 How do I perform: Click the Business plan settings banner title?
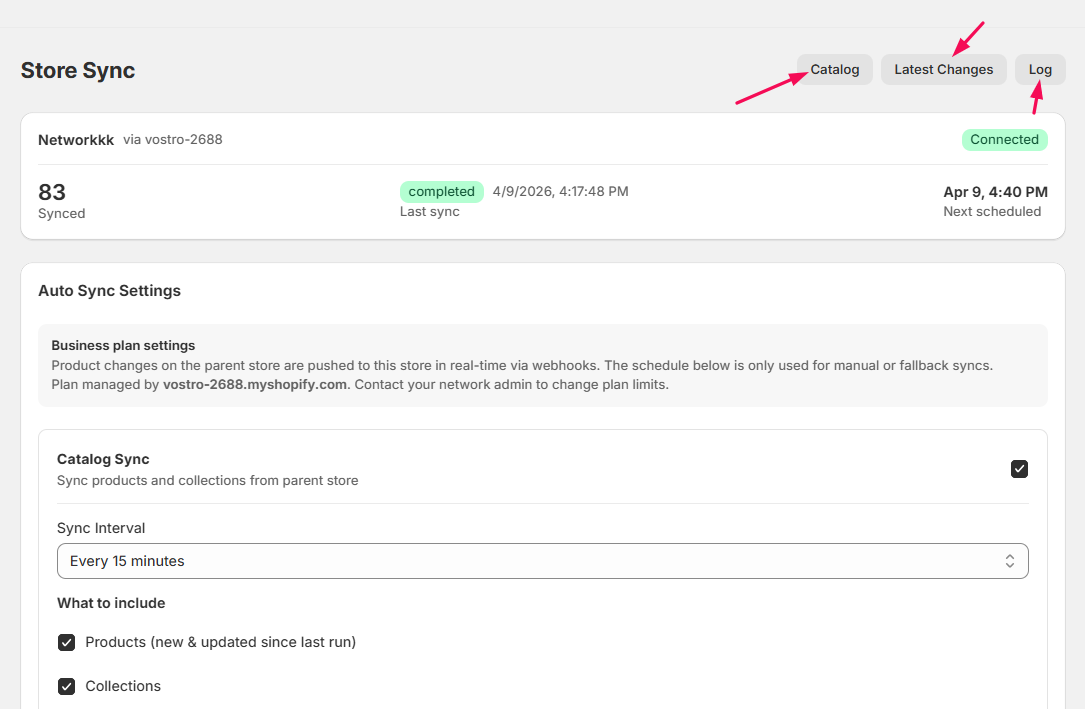tap(123, 346)
